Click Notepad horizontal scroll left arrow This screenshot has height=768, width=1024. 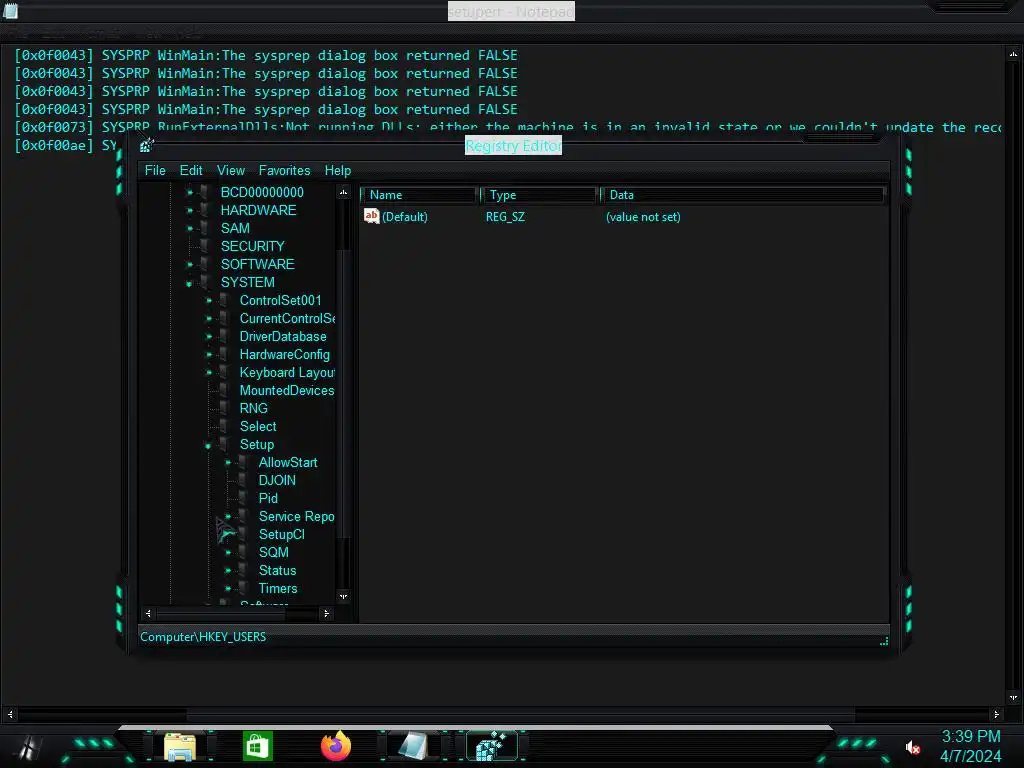(x=10, y=714)
